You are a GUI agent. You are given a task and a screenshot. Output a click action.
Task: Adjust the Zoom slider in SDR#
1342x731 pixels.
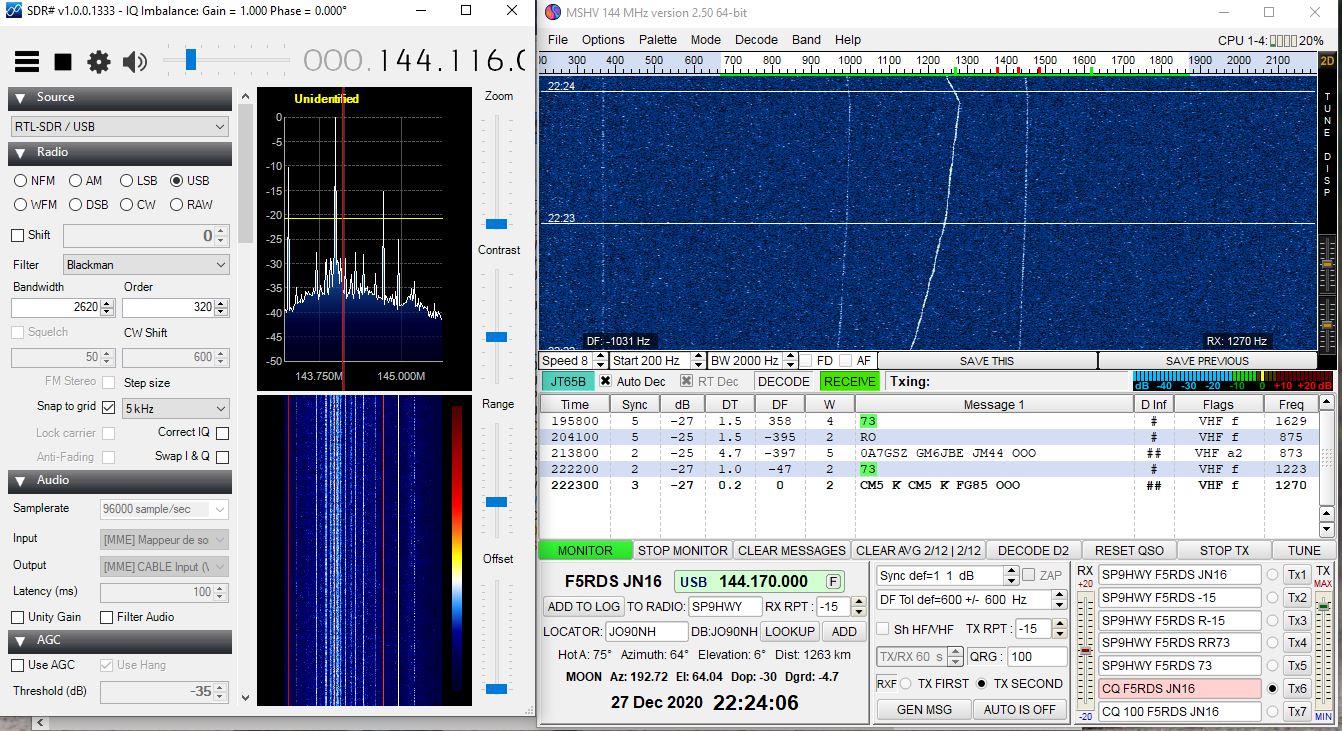(496, 224)
